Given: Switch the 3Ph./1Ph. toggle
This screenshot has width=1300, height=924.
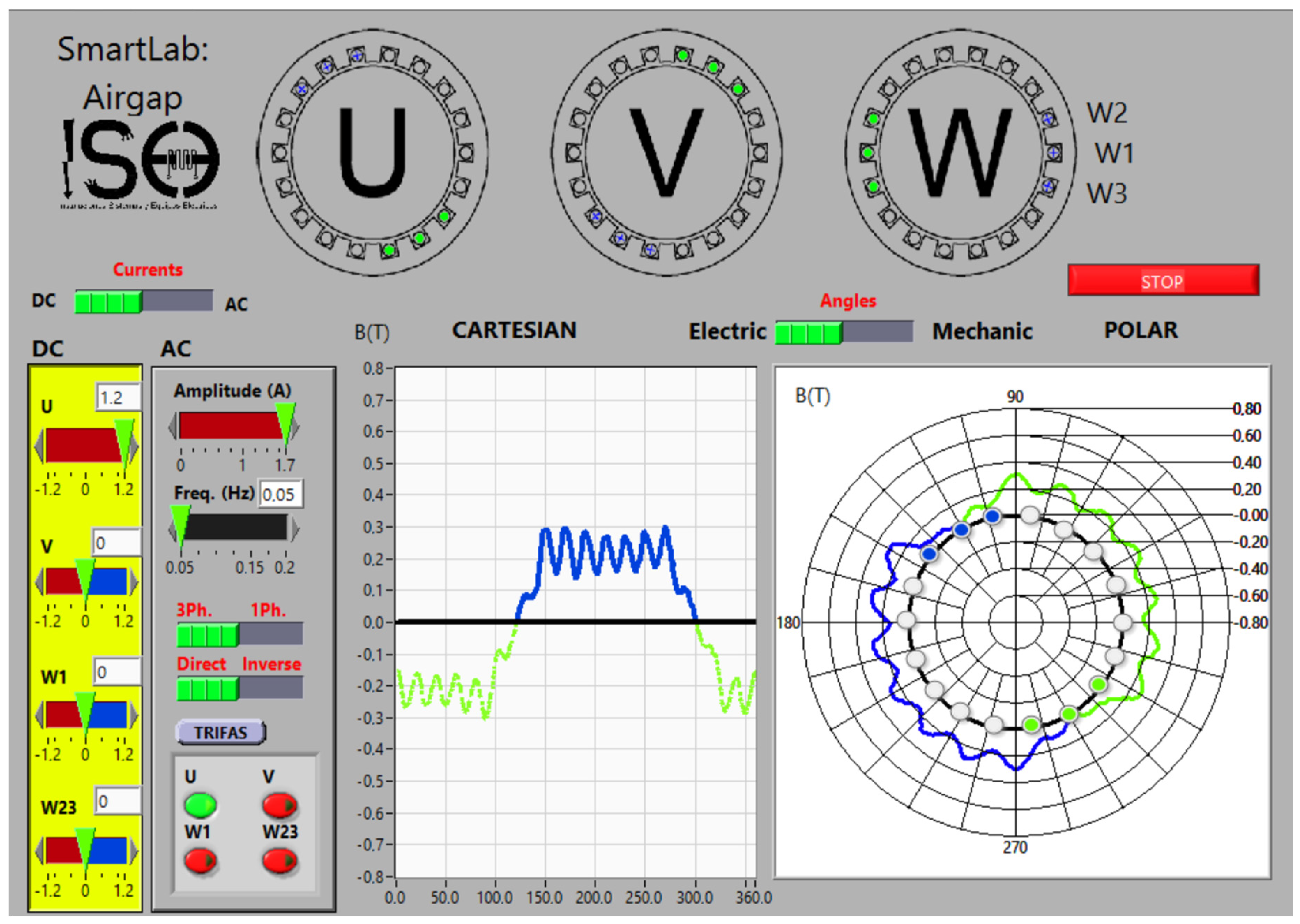Looking at the screenshot, I should pos(240,634).
